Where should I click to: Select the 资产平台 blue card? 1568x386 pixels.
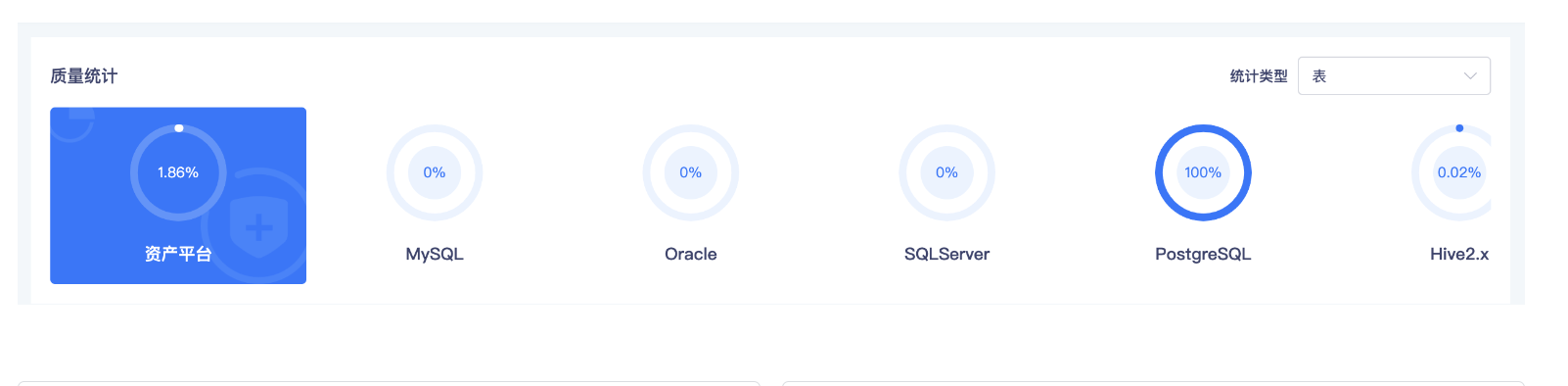coord(178,196)
